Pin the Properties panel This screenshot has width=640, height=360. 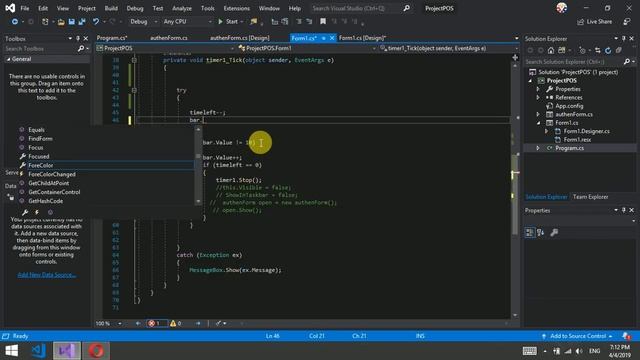point(624,210)
